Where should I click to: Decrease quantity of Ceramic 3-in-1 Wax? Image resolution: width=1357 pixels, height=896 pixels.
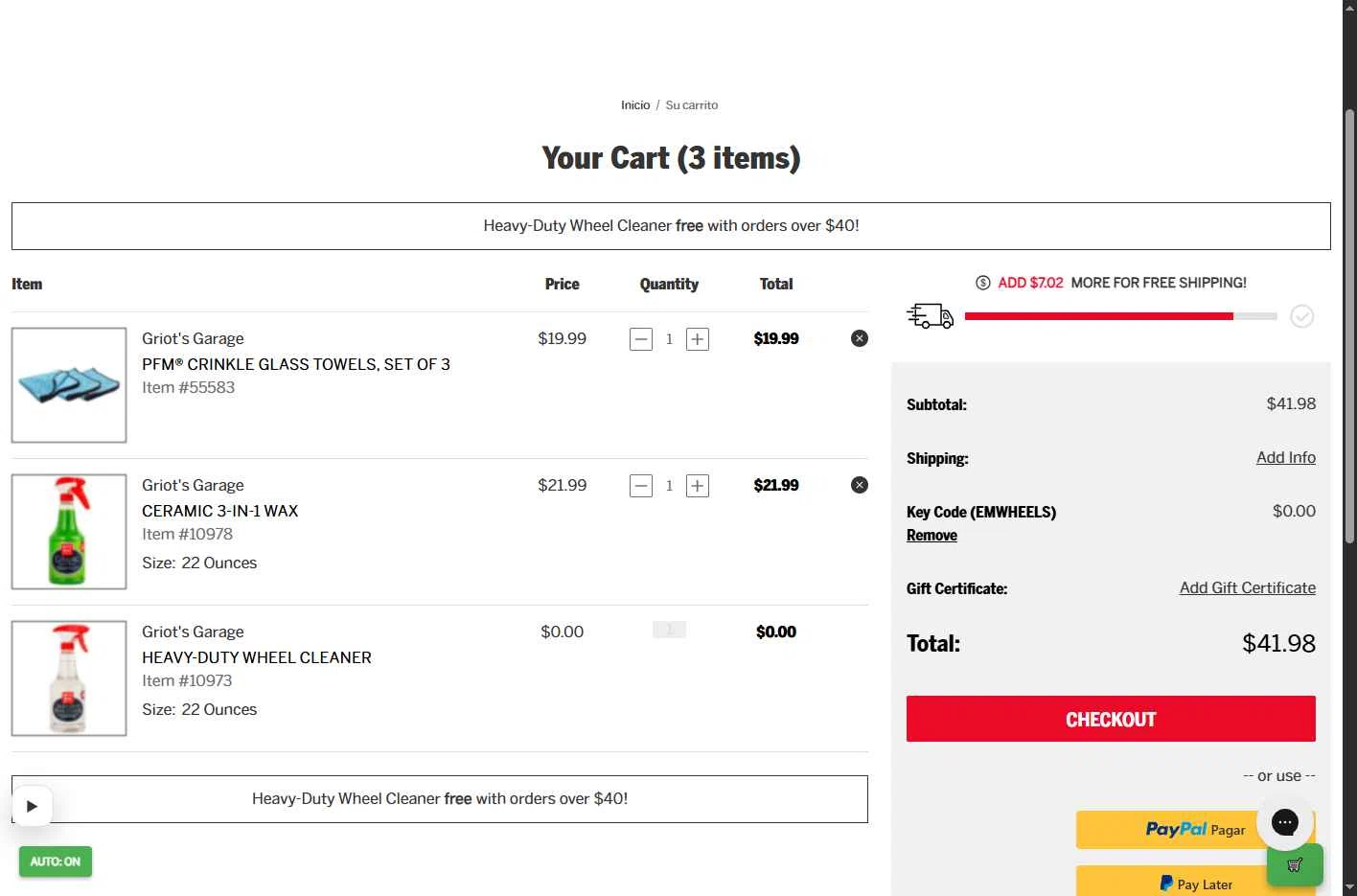(641, 486)
